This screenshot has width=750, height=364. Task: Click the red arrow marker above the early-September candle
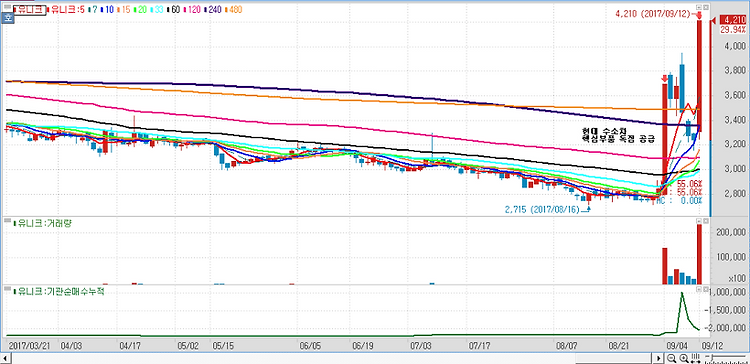tap(664, 78)
